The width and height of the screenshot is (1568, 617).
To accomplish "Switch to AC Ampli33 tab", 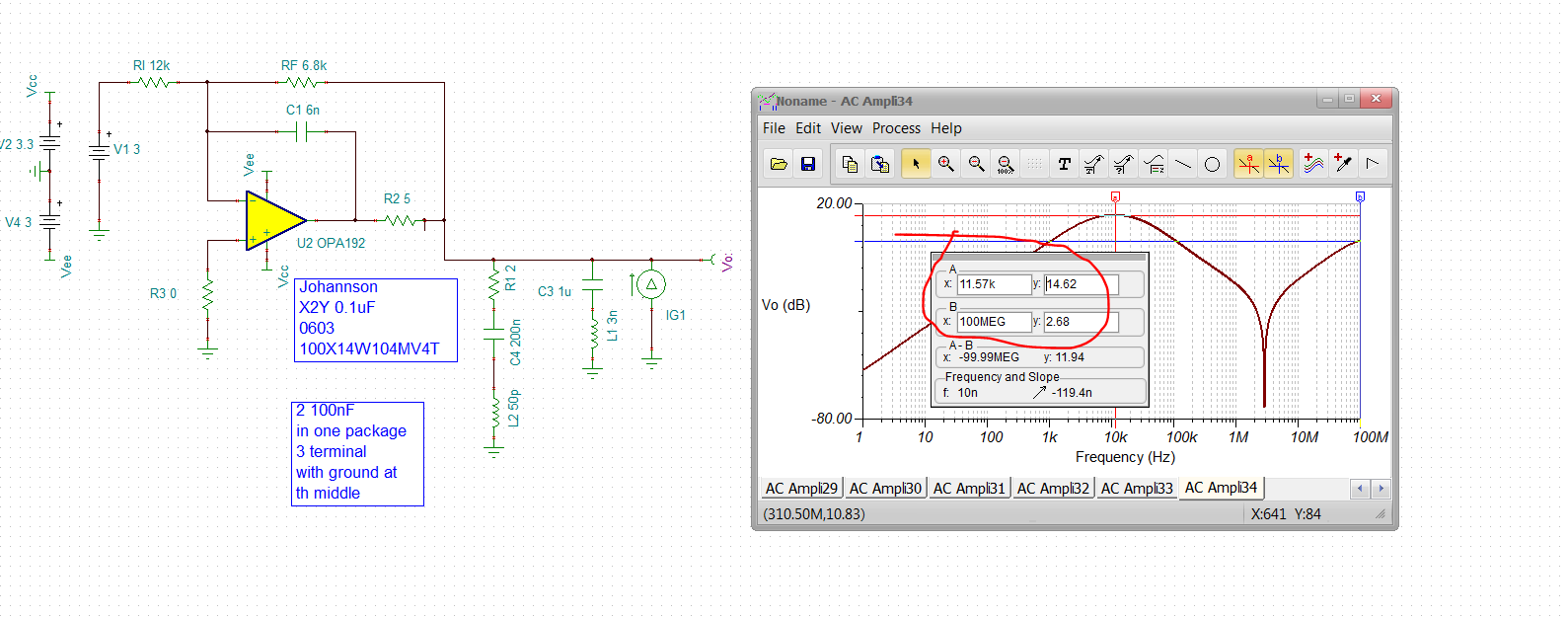I will pos(1137,489).
